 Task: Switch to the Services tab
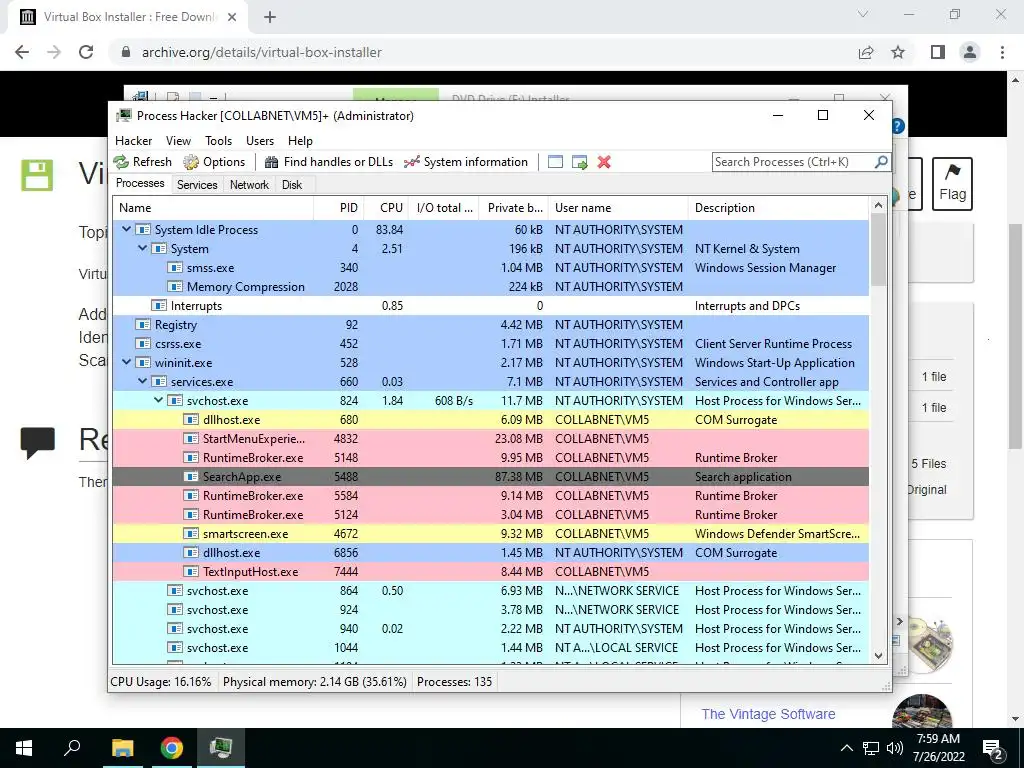(x=197, y=185)
